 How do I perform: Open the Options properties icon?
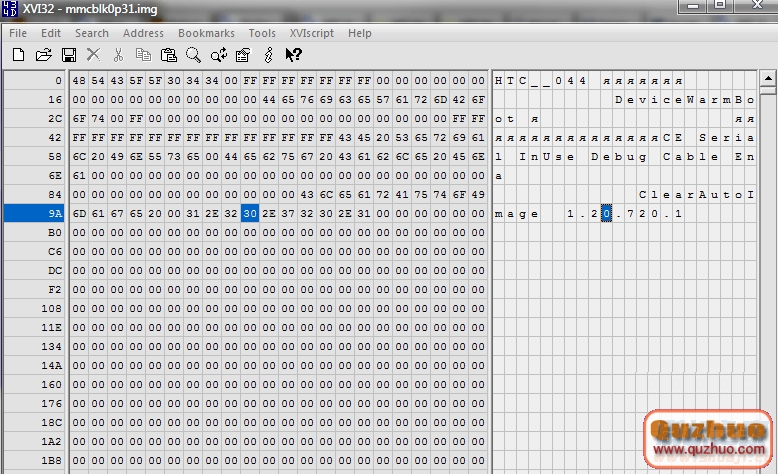(244, 55)
